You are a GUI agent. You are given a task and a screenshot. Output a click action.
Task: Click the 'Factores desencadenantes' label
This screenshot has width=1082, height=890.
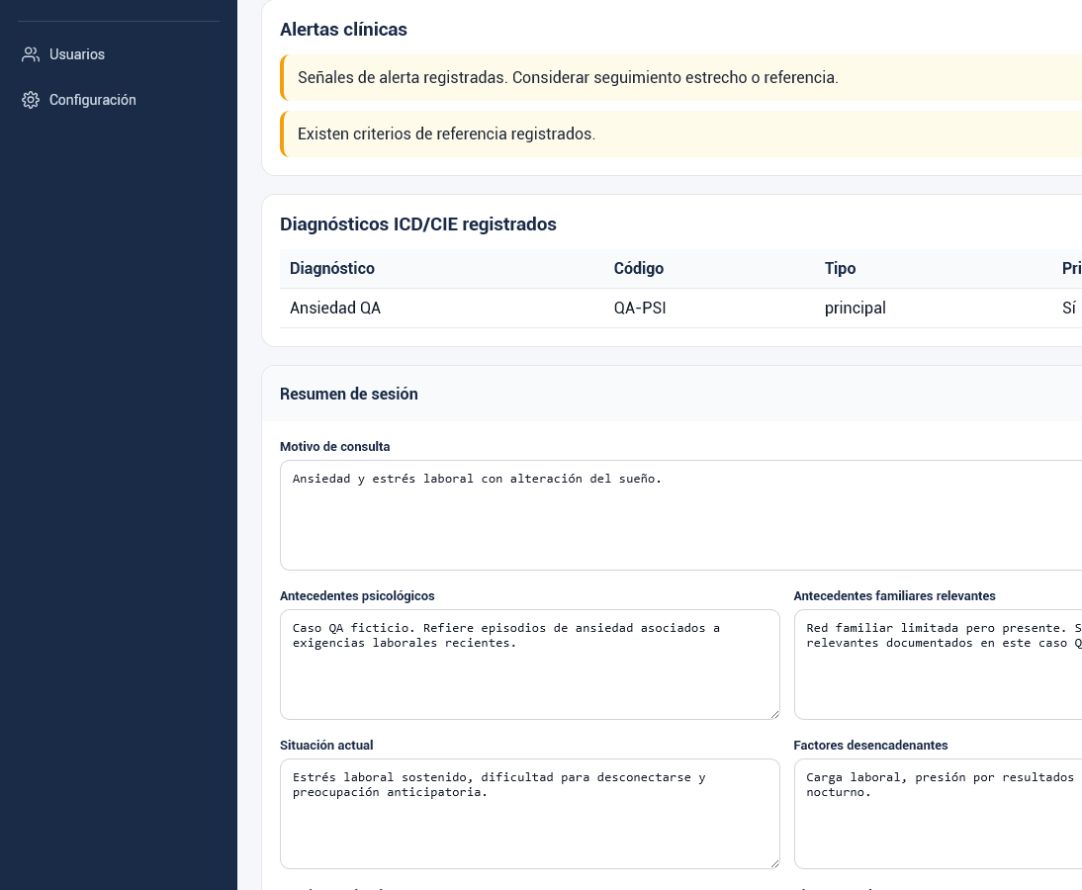click(x=870, y=745)
